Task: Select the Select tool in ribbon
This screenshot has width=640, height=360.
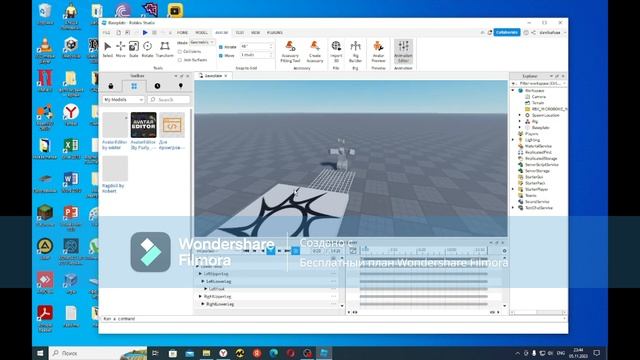Action: pos(107,49)
